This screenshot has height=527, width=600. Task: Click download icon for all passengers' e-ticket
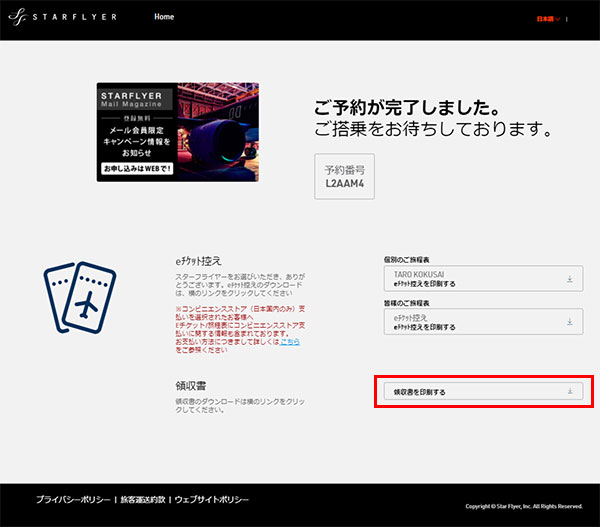(570, 321)
